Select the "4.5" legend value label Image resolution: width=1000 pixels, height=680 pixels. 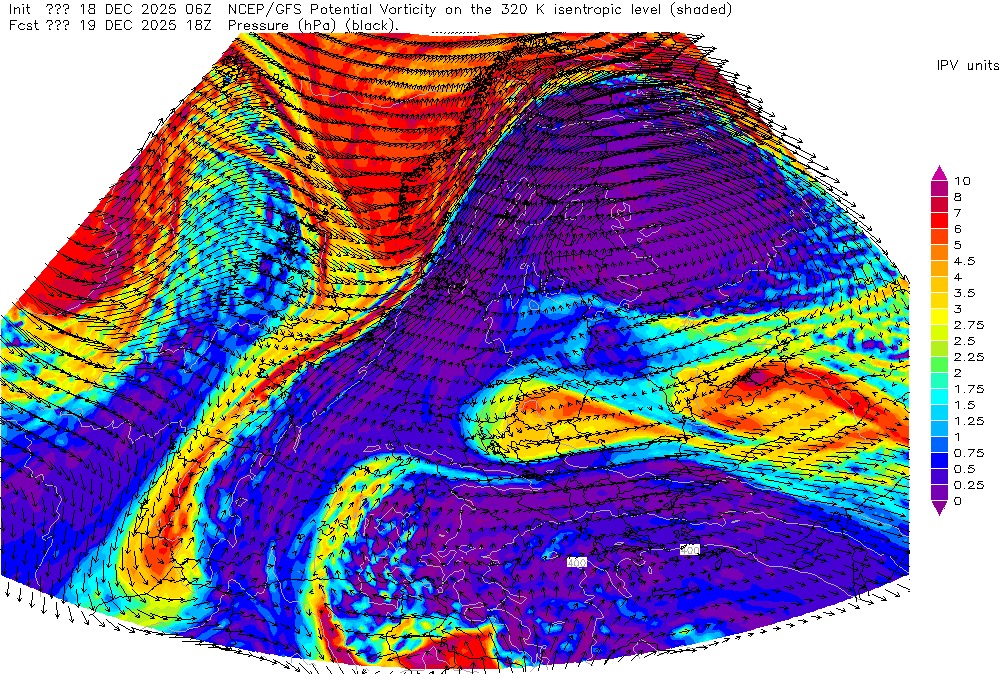[x=964, y=260]
